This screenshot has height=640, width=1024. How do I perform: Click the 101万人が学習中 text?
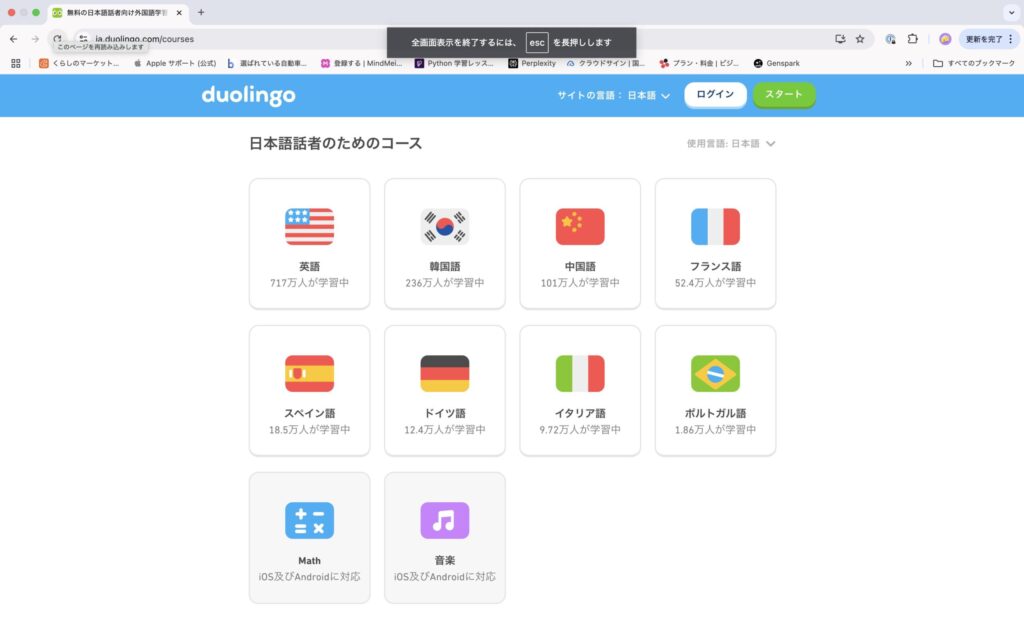pos(580,283)
